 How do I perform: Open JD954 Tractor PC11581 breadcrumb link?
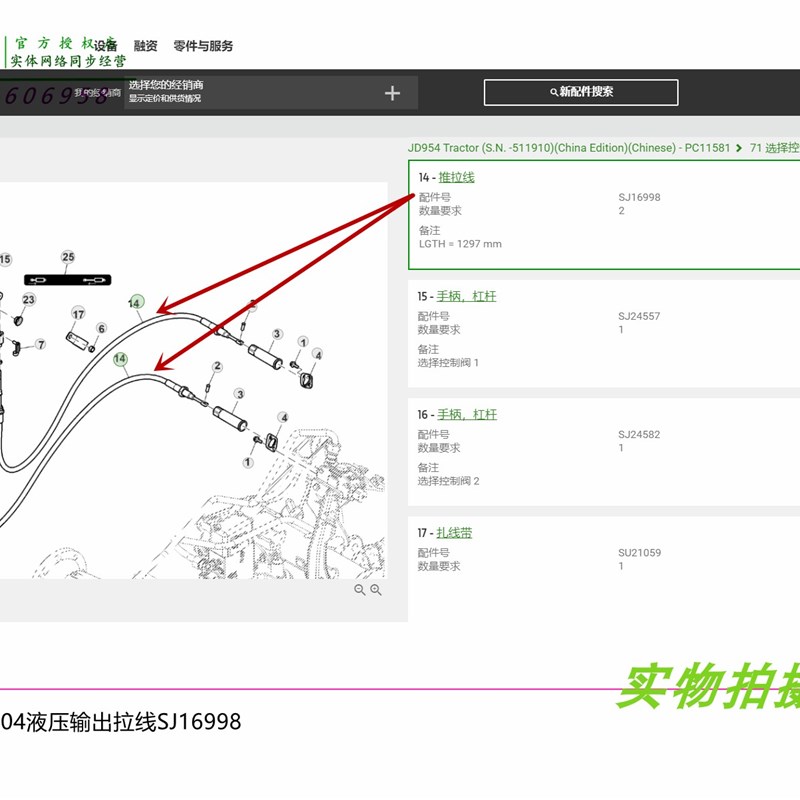click(x=569, y=148)
